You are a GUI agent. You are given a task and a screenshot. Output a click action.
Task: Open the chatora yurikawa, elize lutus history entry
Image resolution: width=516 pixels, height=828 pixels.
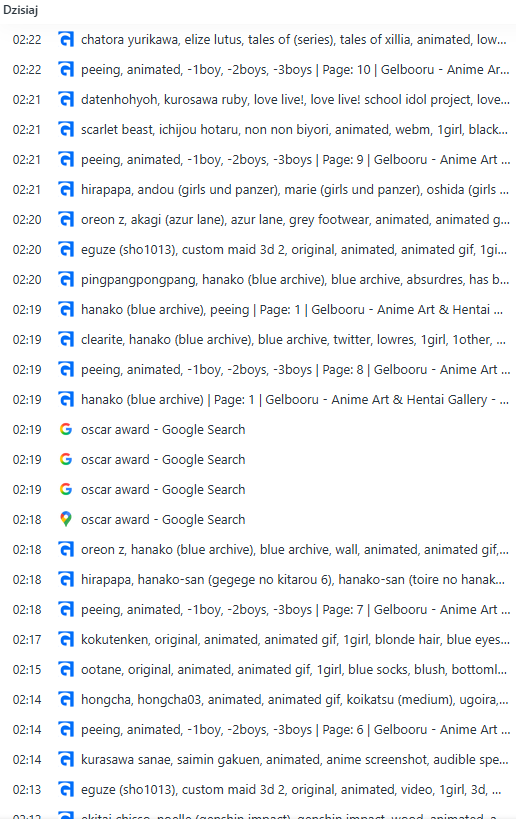pyautogui.click(x=293, y=40)
